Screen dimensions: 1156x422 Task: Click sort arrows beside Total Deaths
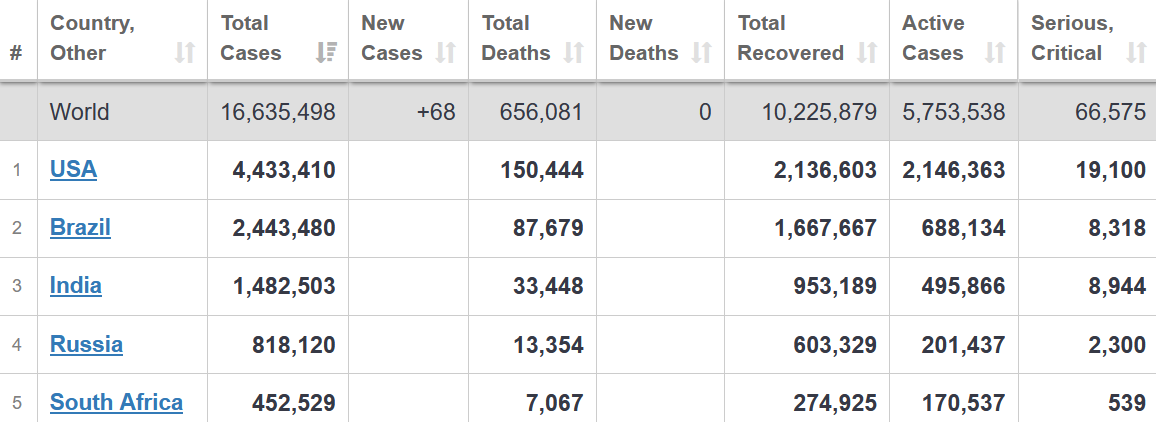click(x=574, y=53)
